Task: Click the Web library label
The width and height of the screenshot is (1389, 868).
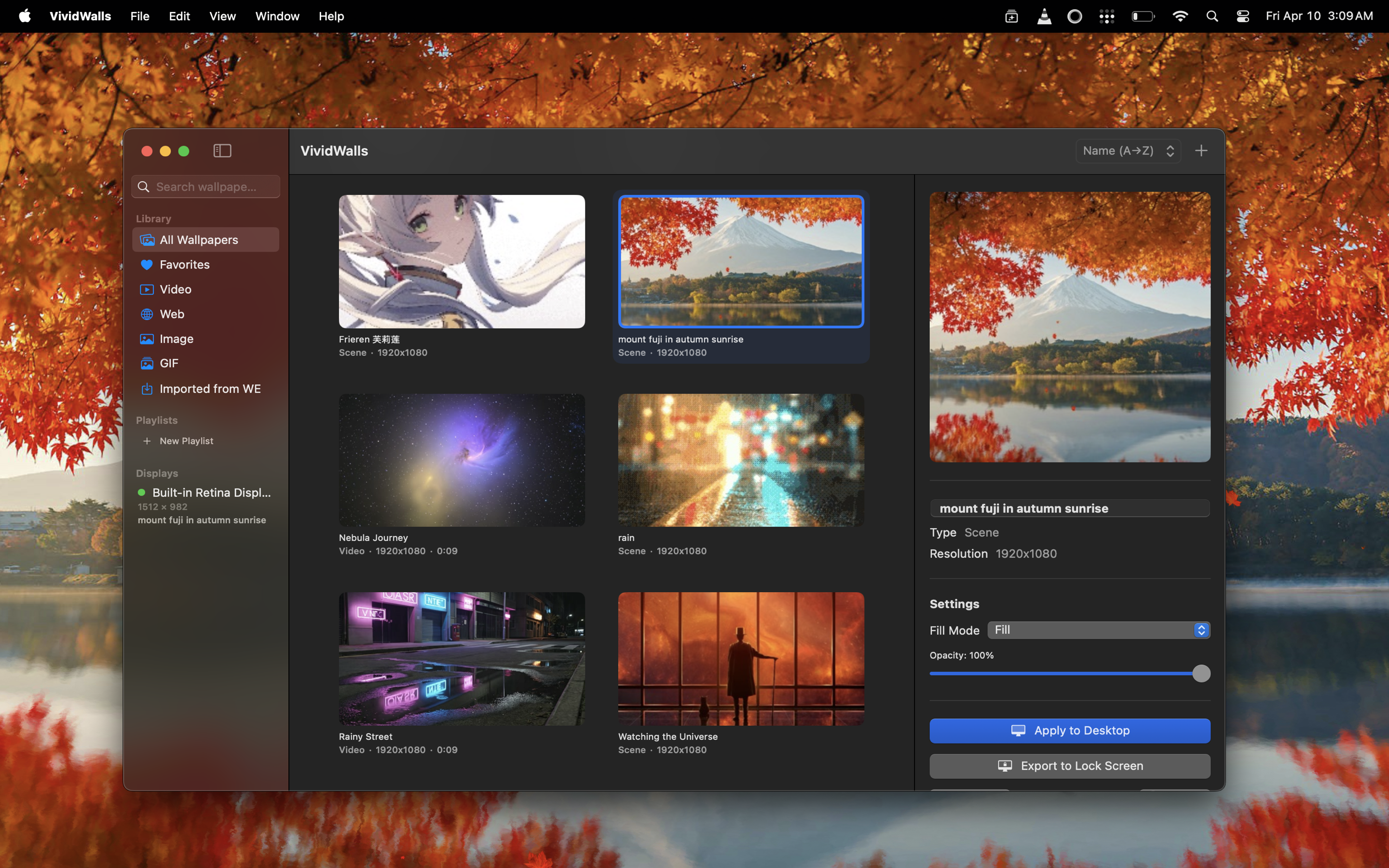Action: tap(172, 314)
